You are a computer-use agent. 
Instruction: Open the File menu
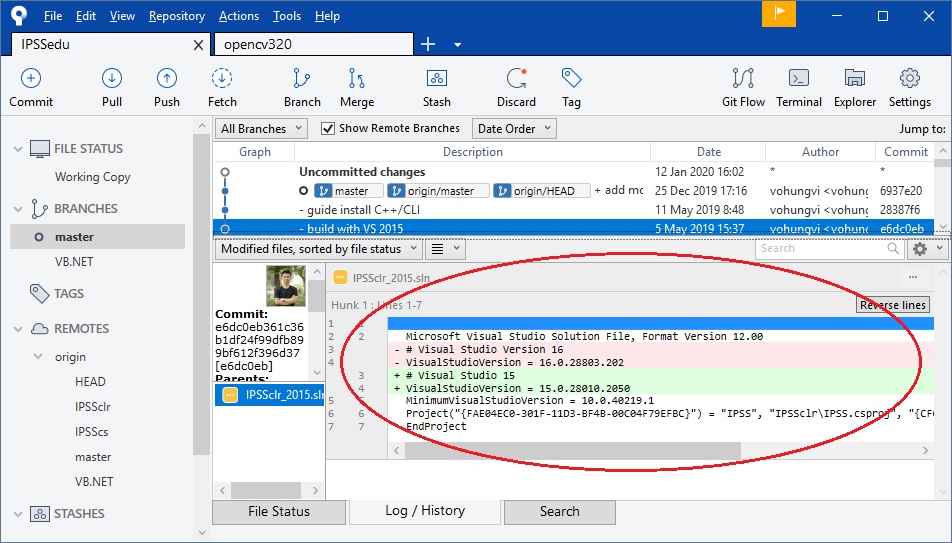click(53, 16)
